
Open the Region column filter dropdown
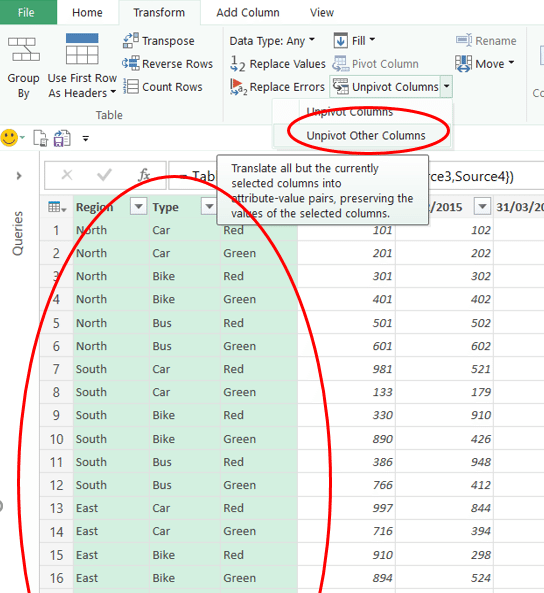pyautogui.click(x=138, y=206)
